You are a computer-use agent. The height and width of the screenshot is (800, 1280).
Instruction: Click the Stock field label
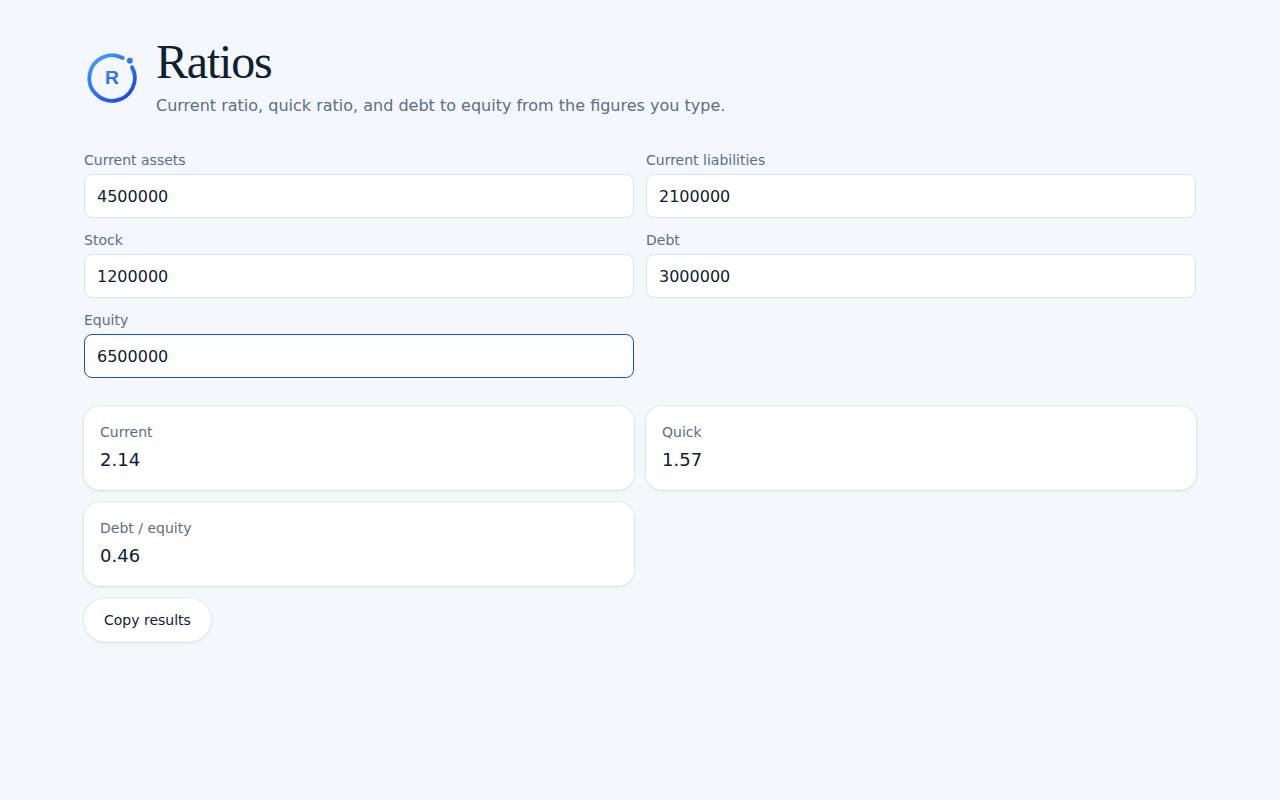point(103,240)
